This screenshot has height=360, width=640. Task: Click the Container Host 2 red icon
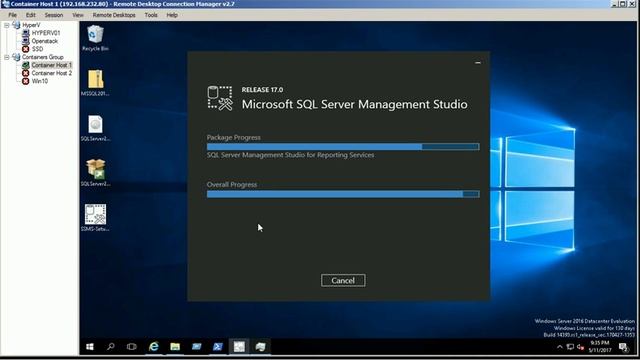[x=26, y=73]
